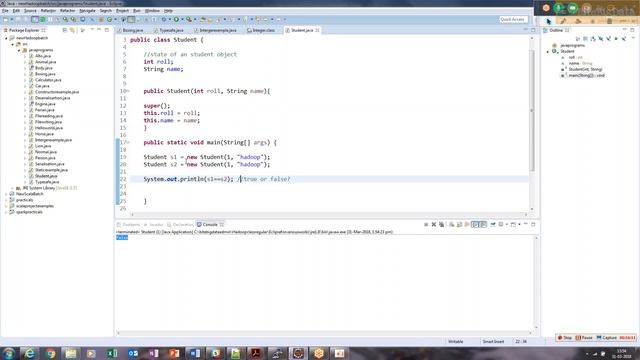
Task: Toggle Show Console on Standard Output change
Action: tap(475, 224)
